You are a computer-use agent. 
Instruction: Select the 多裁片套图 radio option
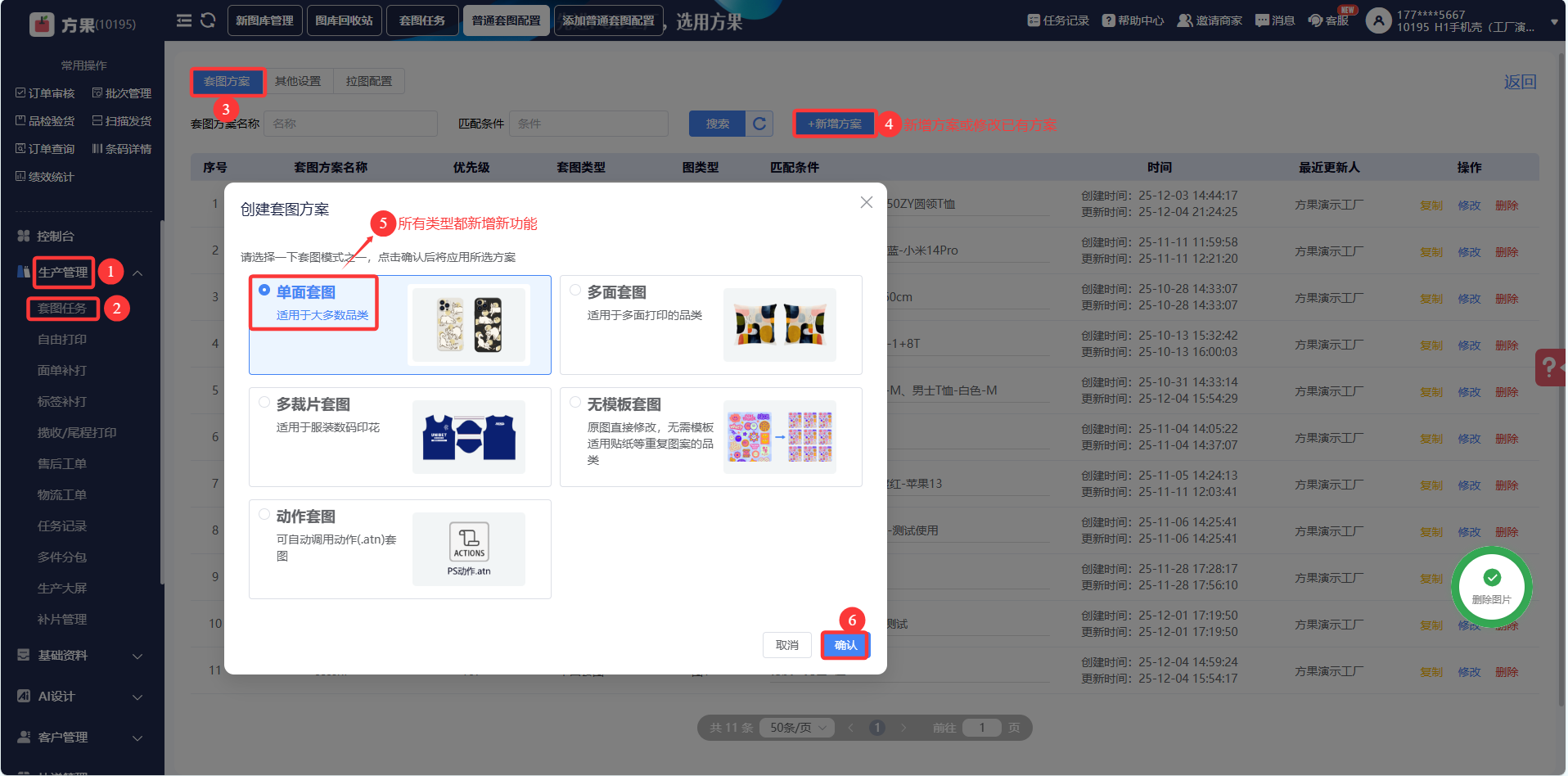(264, 403)
